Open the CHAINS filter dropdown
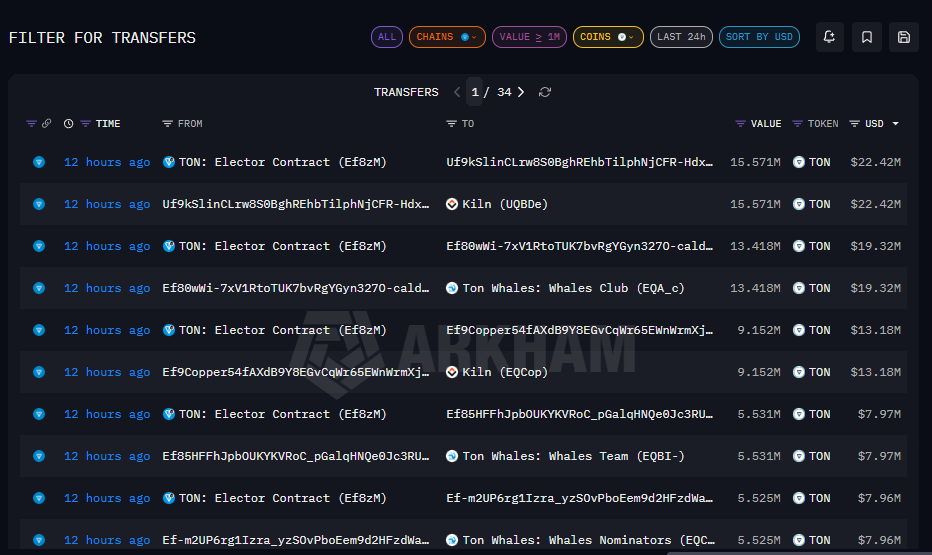Screen dimensions: 932x555 [447, 37]
